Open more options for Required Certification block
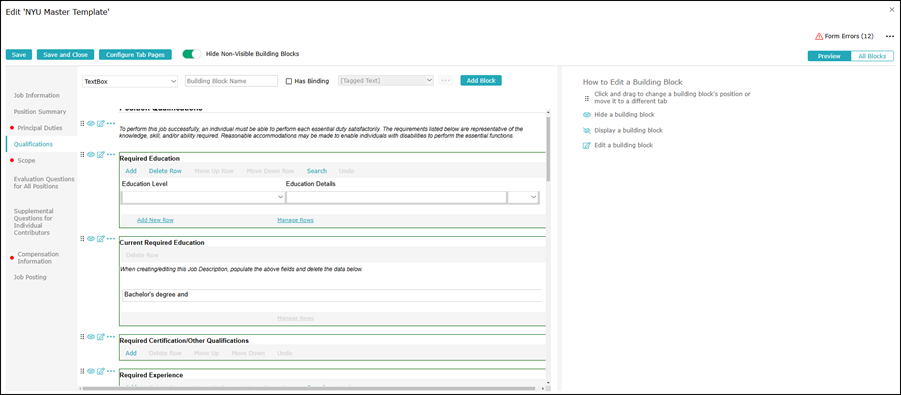This screenshot has width=901, height=395. coord(111,336)
